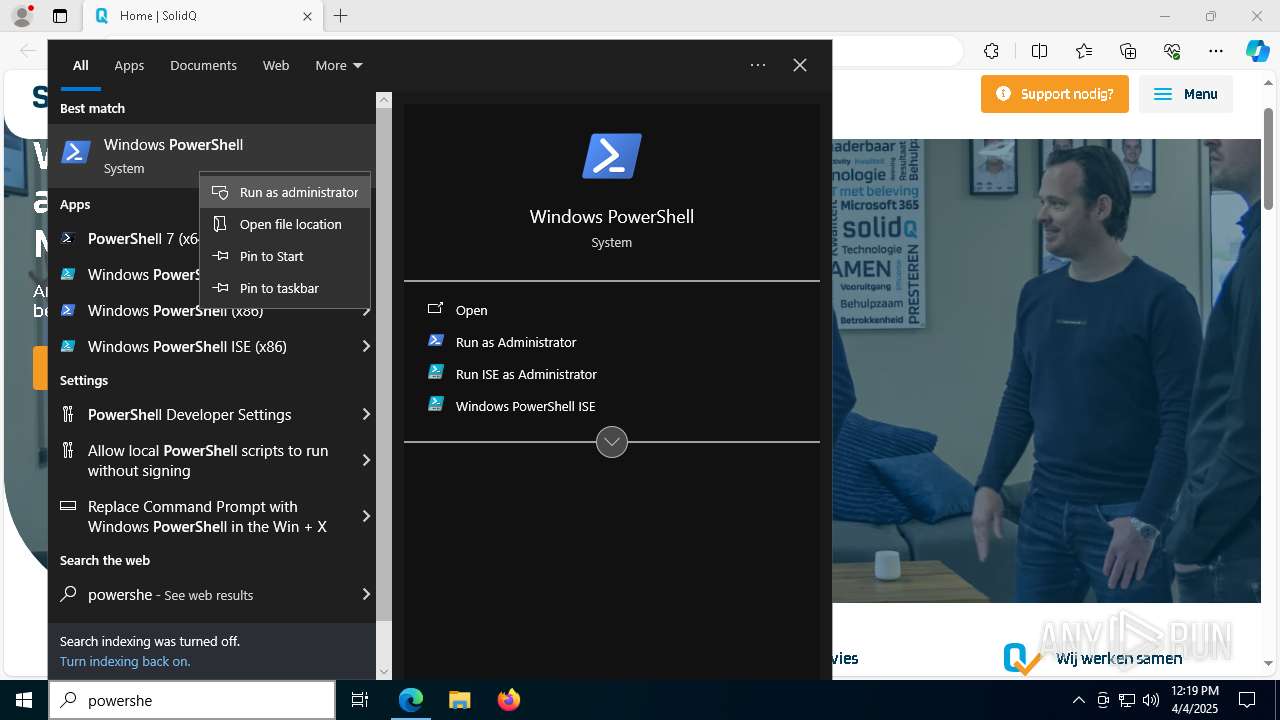Select Run as administrator in context menu

point(285,192)
